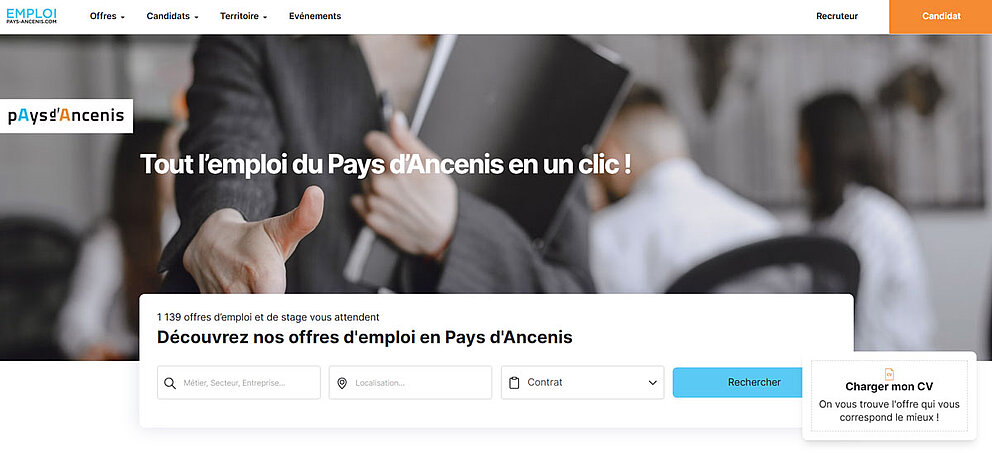Viewport: 992px width, 453px height.
Task: Click the Pays d'Ancenis logo badge
Action: tap(66, 116)
